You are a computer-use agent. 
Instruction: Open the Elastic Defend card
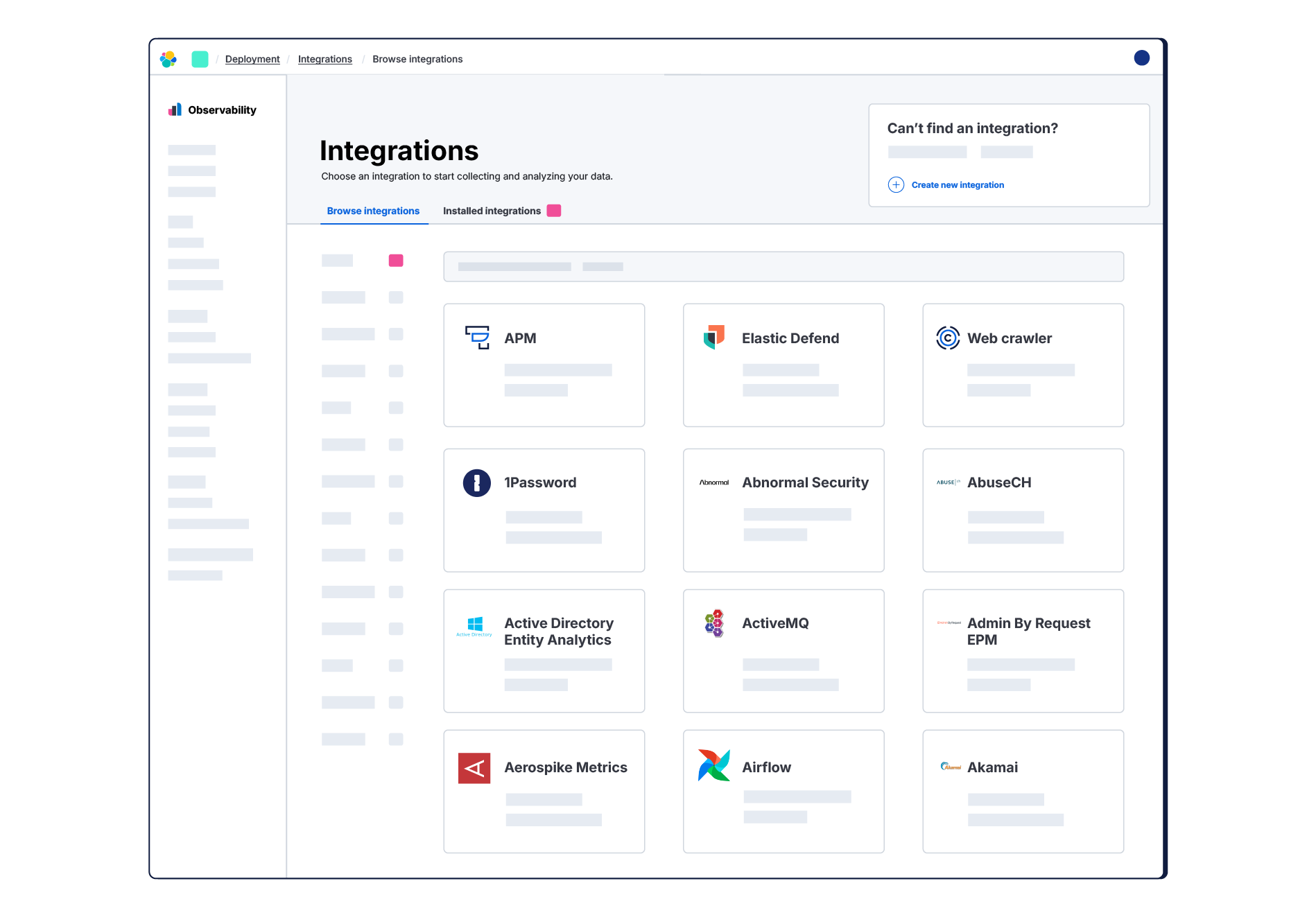click(x=783, y=365)
